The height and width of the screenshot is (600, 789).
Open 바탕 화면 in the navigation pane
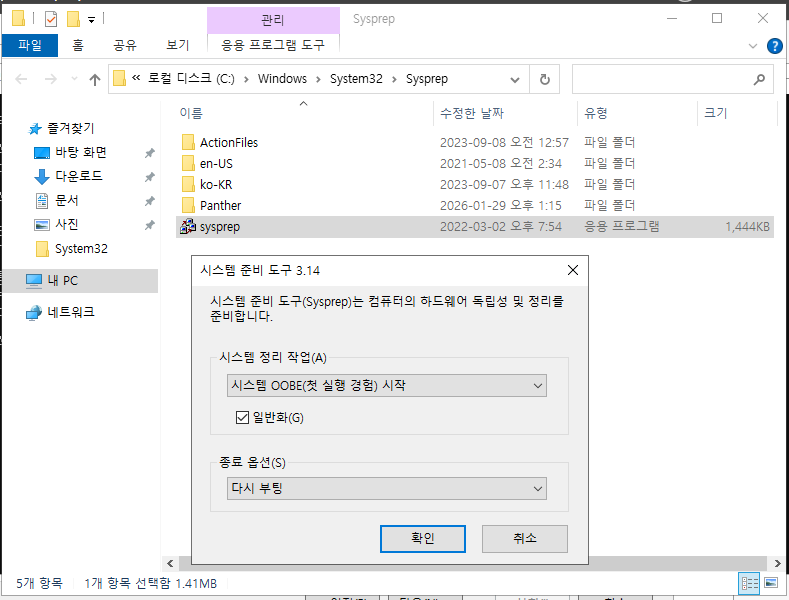pyautogui.click(x=81, y=153)
